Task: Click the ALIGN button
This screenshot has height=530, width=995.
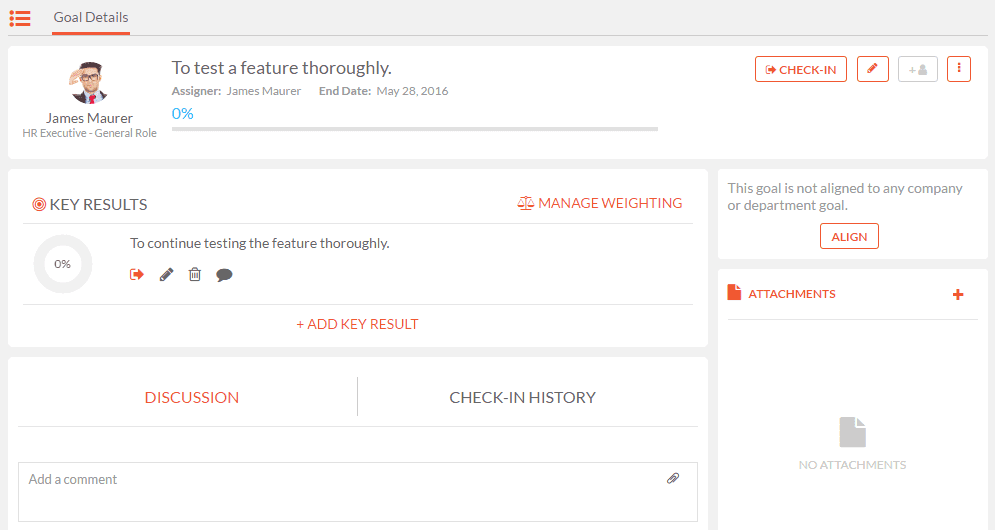Action: 849,236
